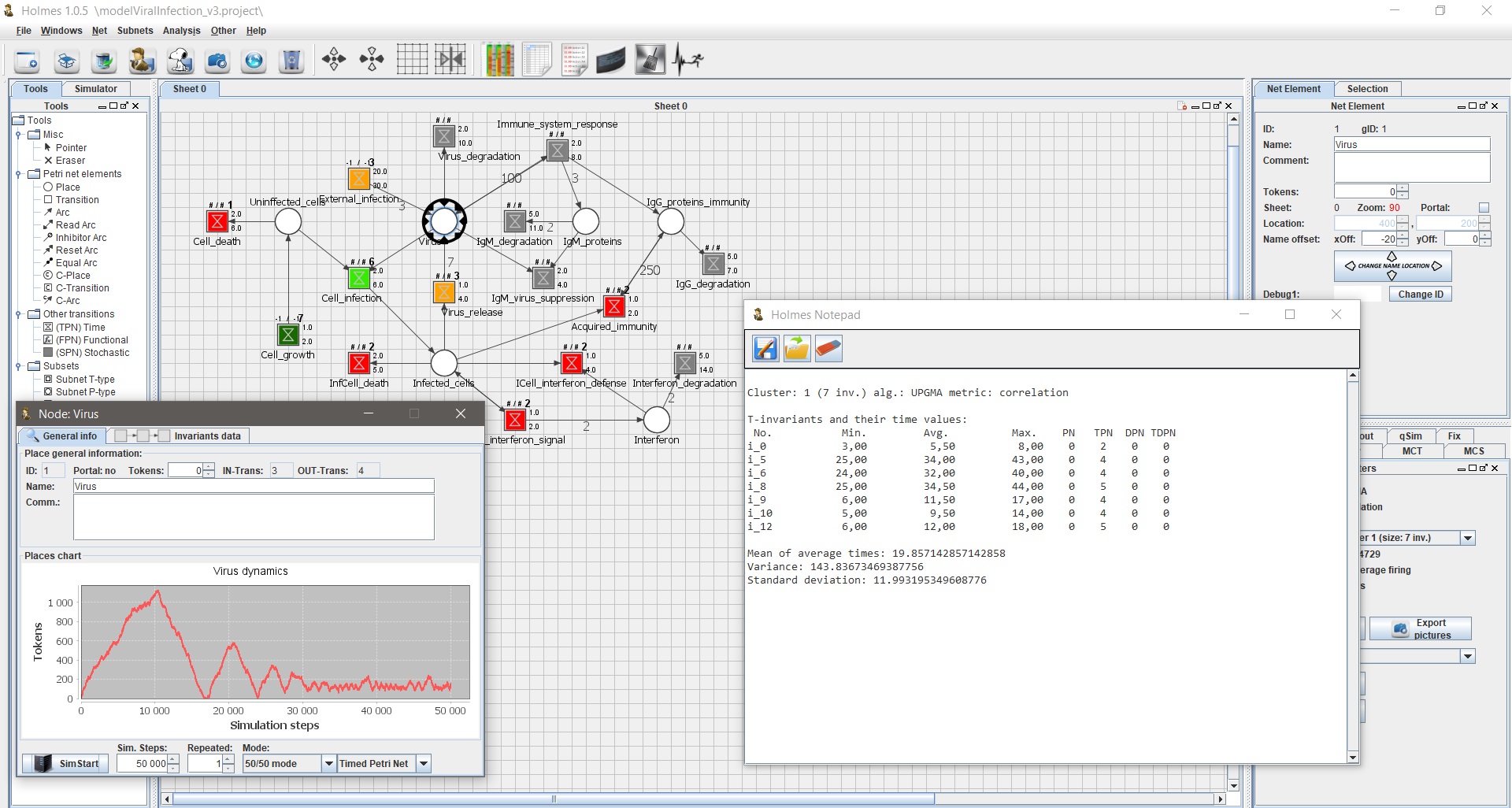Open the Analysis menu
The image size is (1512, 808).
click(x=181, y=31)
